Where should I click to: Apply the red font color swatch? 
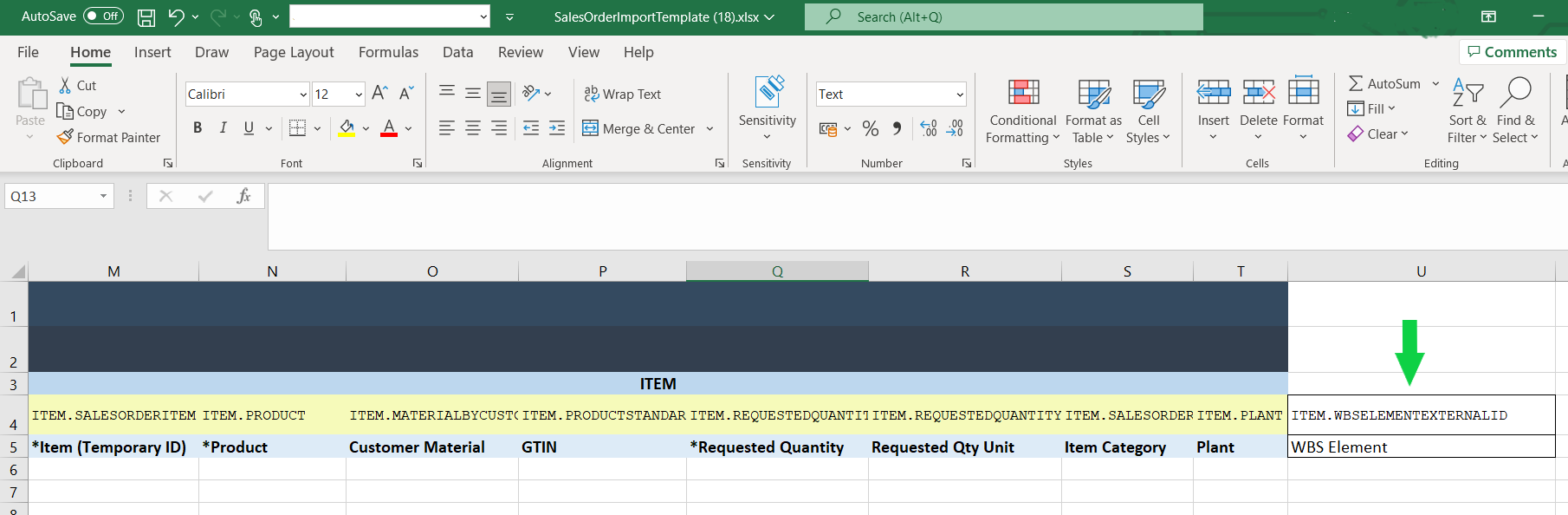point(389,128)
